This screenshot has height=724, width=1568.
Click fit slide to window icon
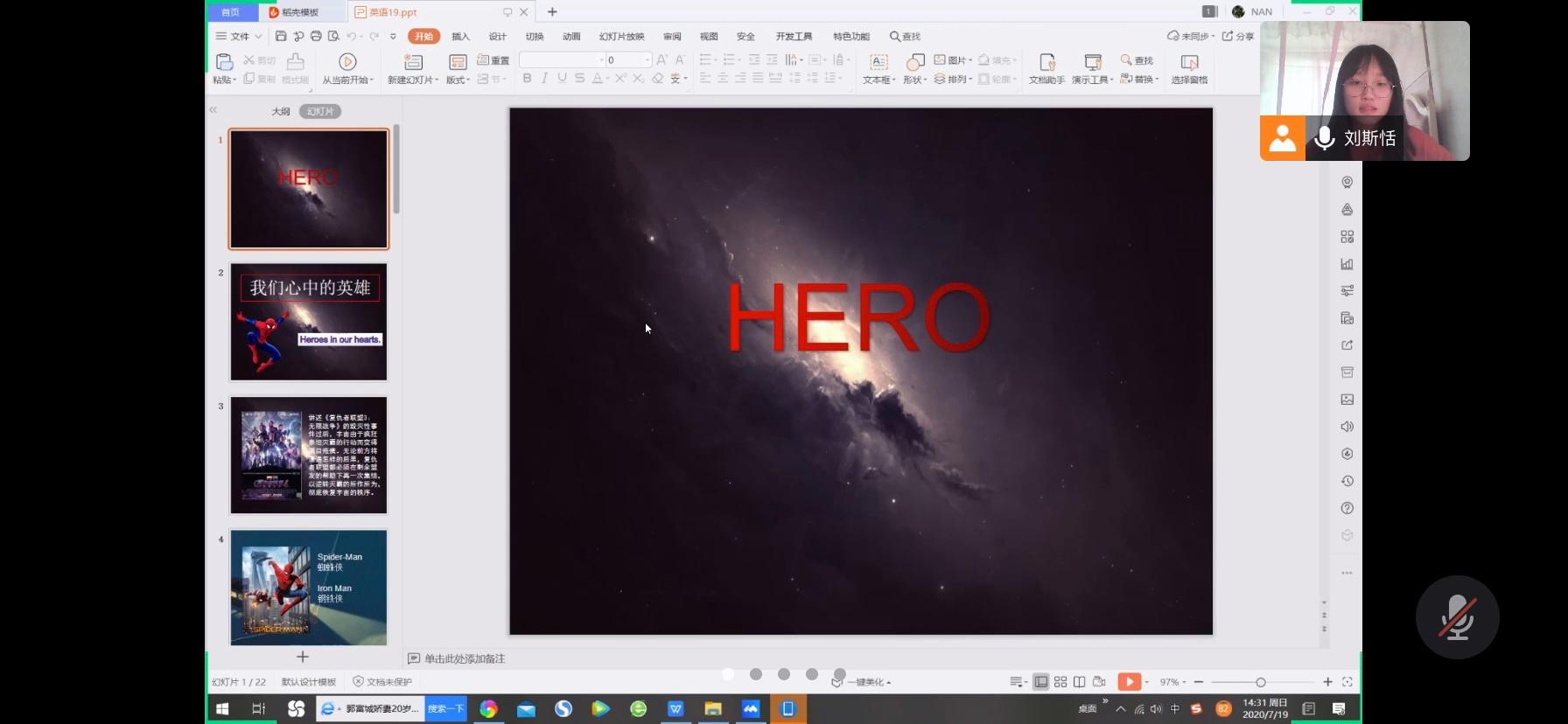click(x=1347, y=682)
